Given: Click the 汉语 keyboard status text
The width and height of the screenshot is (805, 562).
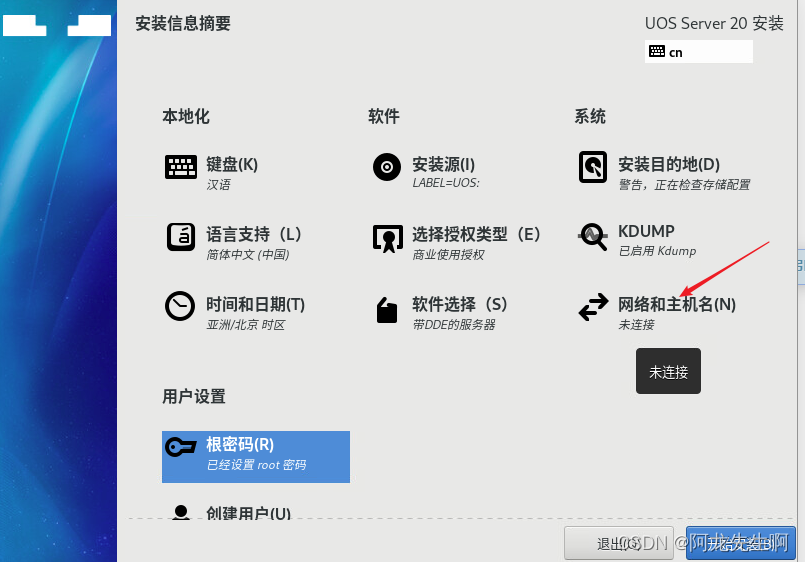Looking at the screenshot, I should click(218, 185).
